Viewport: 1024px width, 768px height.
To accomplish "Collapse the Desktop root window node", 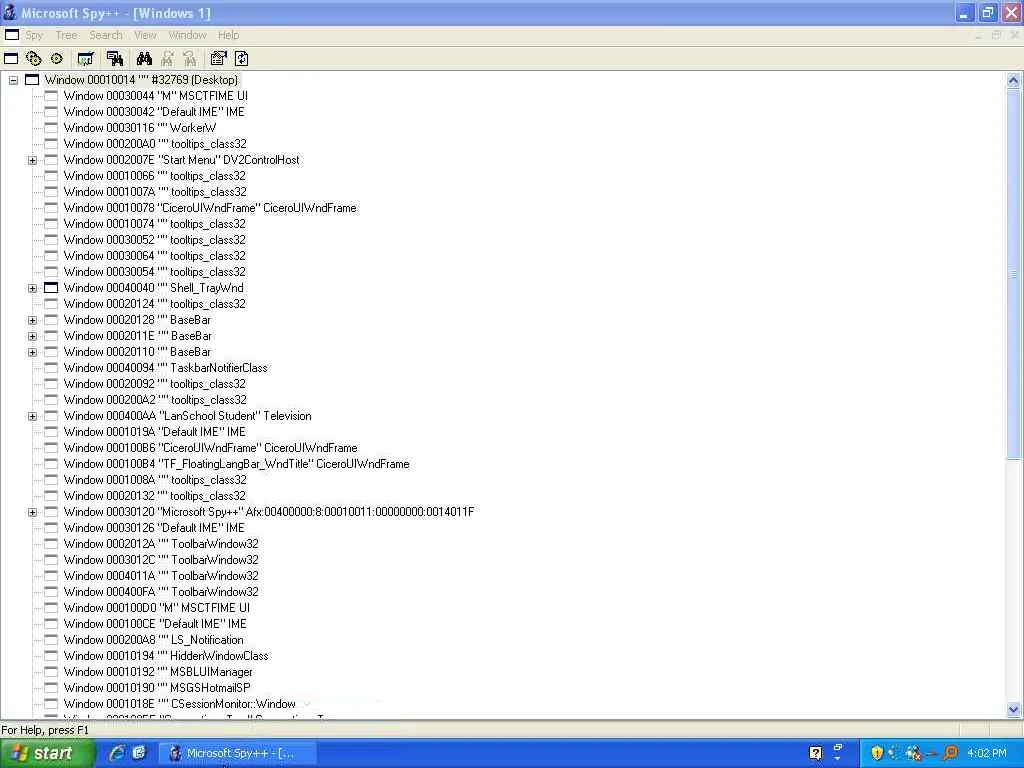I will 13,80.
